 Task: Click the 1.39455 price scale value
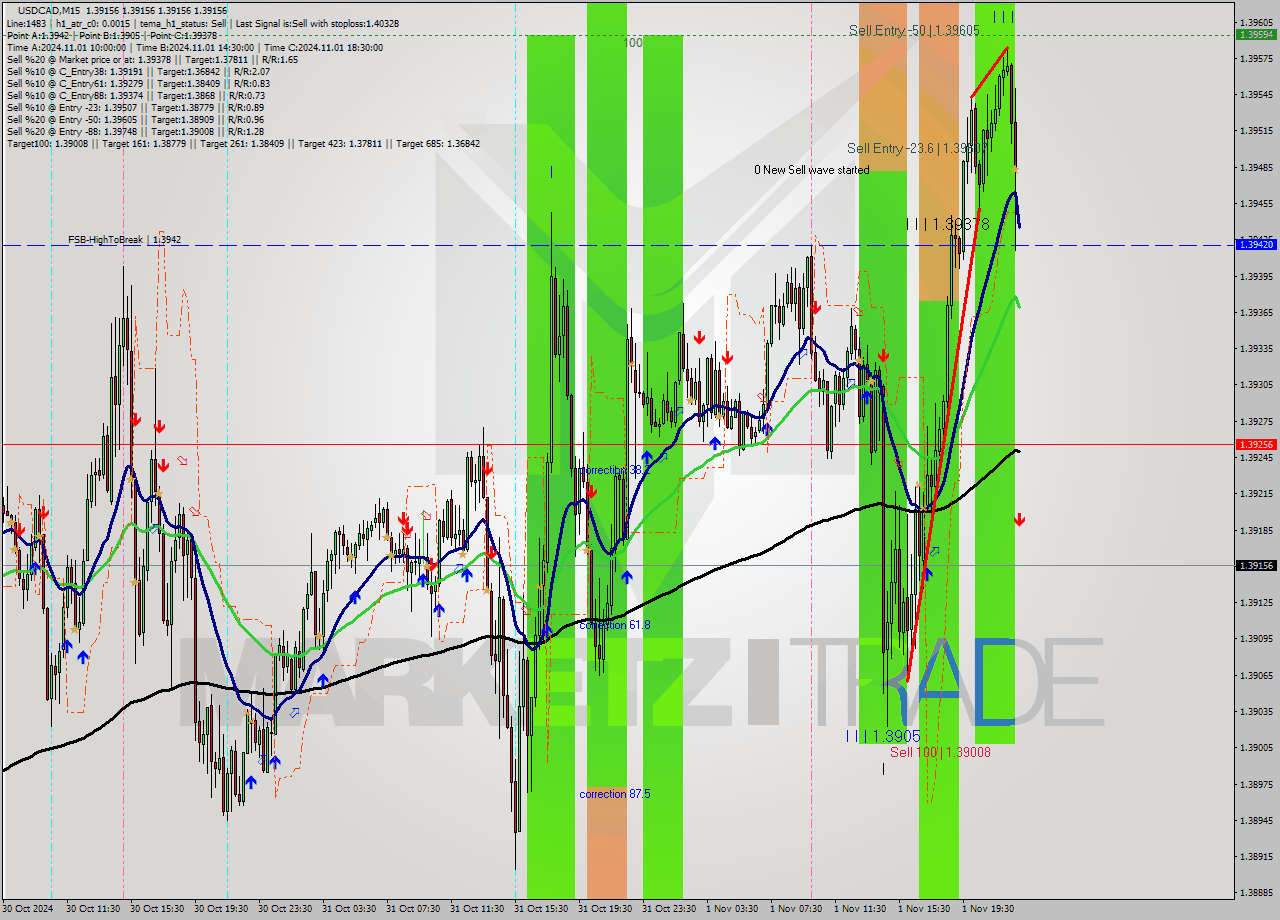click(1256, 203)
